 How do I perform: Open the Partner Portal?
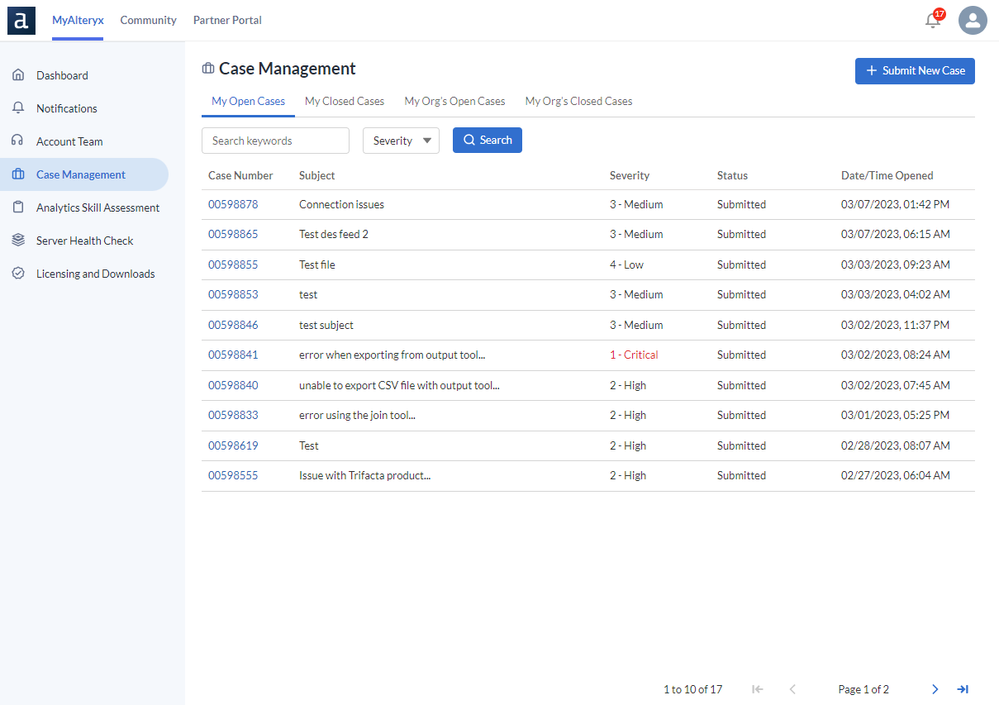point(226,20)
